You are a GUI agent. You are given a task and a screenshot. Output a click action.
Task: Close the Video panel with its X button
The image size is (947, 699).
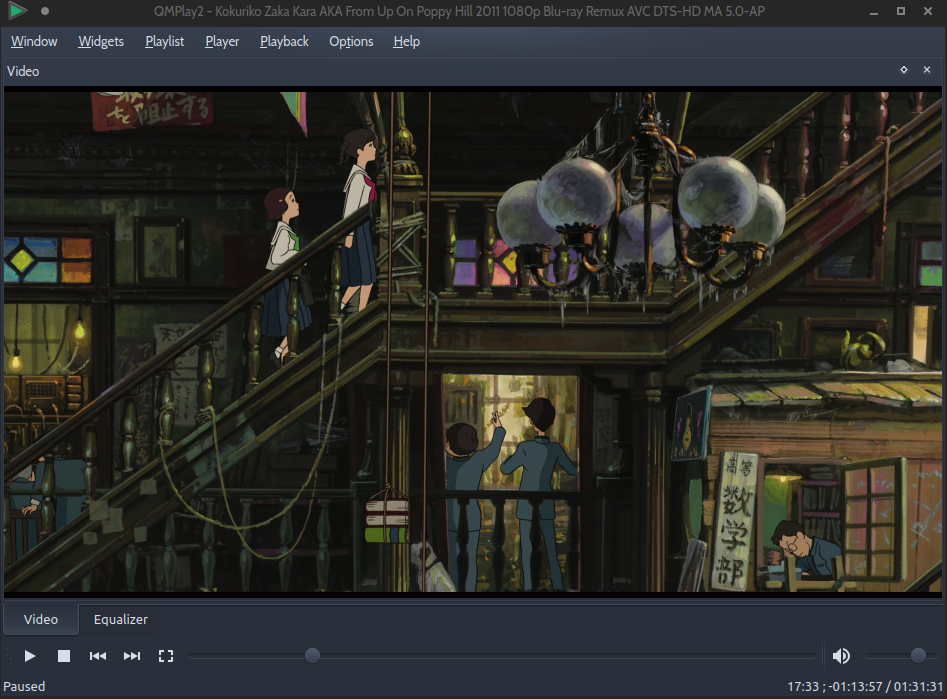927,70
